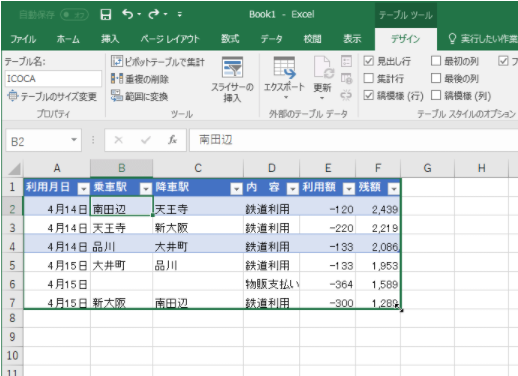Click the テーブル名 field containing ICOCA

click(x=53, y=79)
